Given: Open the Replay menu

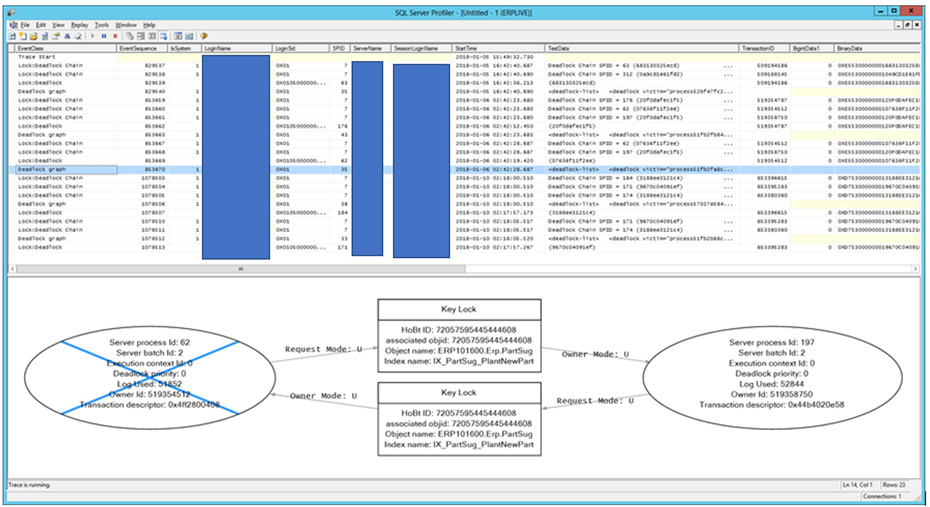Looking at the screenshot, I should 79,25.
